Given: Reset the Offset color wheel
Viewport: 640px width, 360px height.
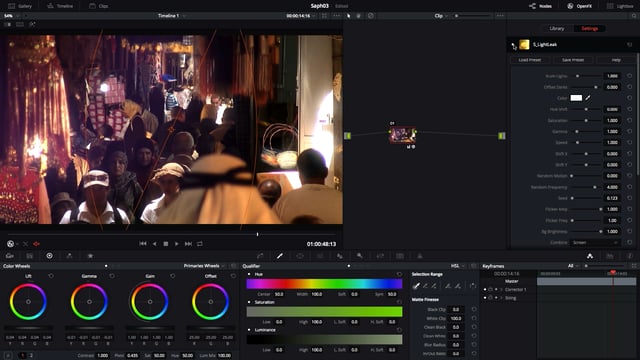Looking at the screenshot, I should [233, 276].
